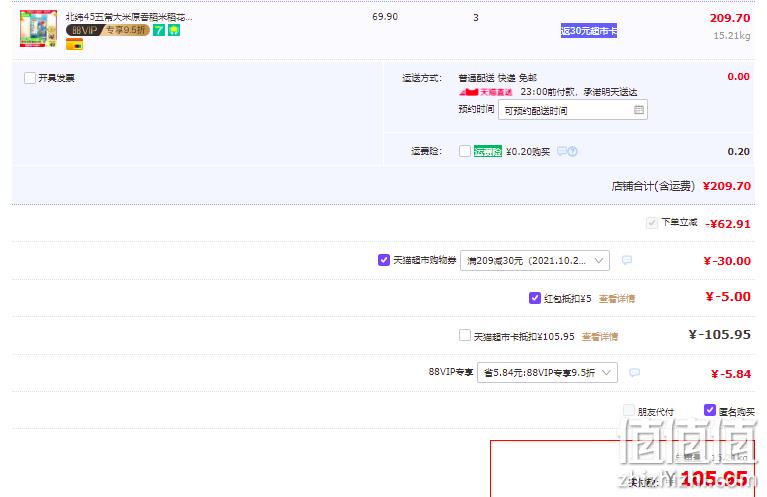Click the orange credit card icon
Viewport: 767px width, 497px height.
[74, 44]
